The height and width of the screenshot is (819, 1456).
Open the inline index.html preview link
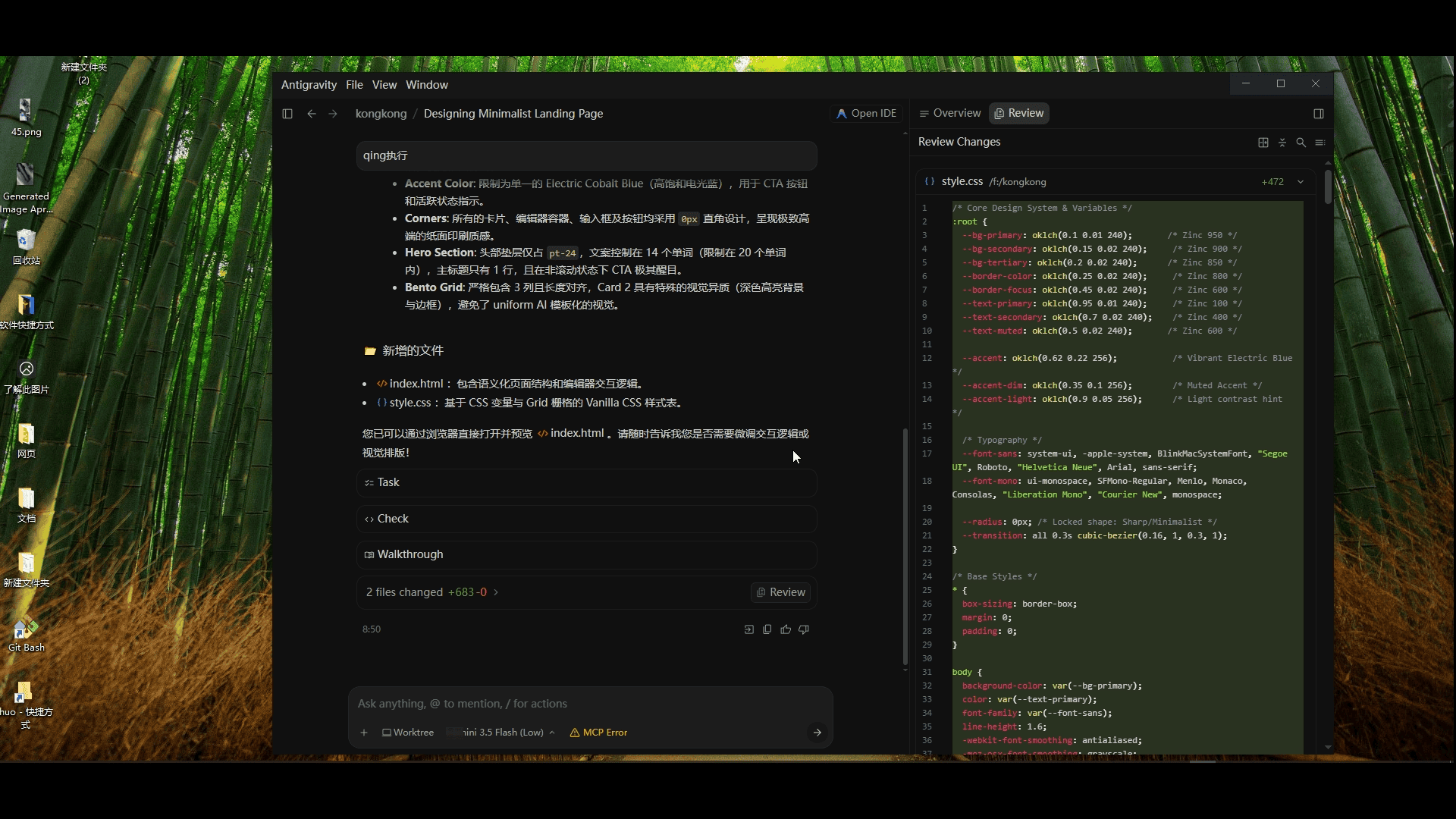[x=570, y=433]
